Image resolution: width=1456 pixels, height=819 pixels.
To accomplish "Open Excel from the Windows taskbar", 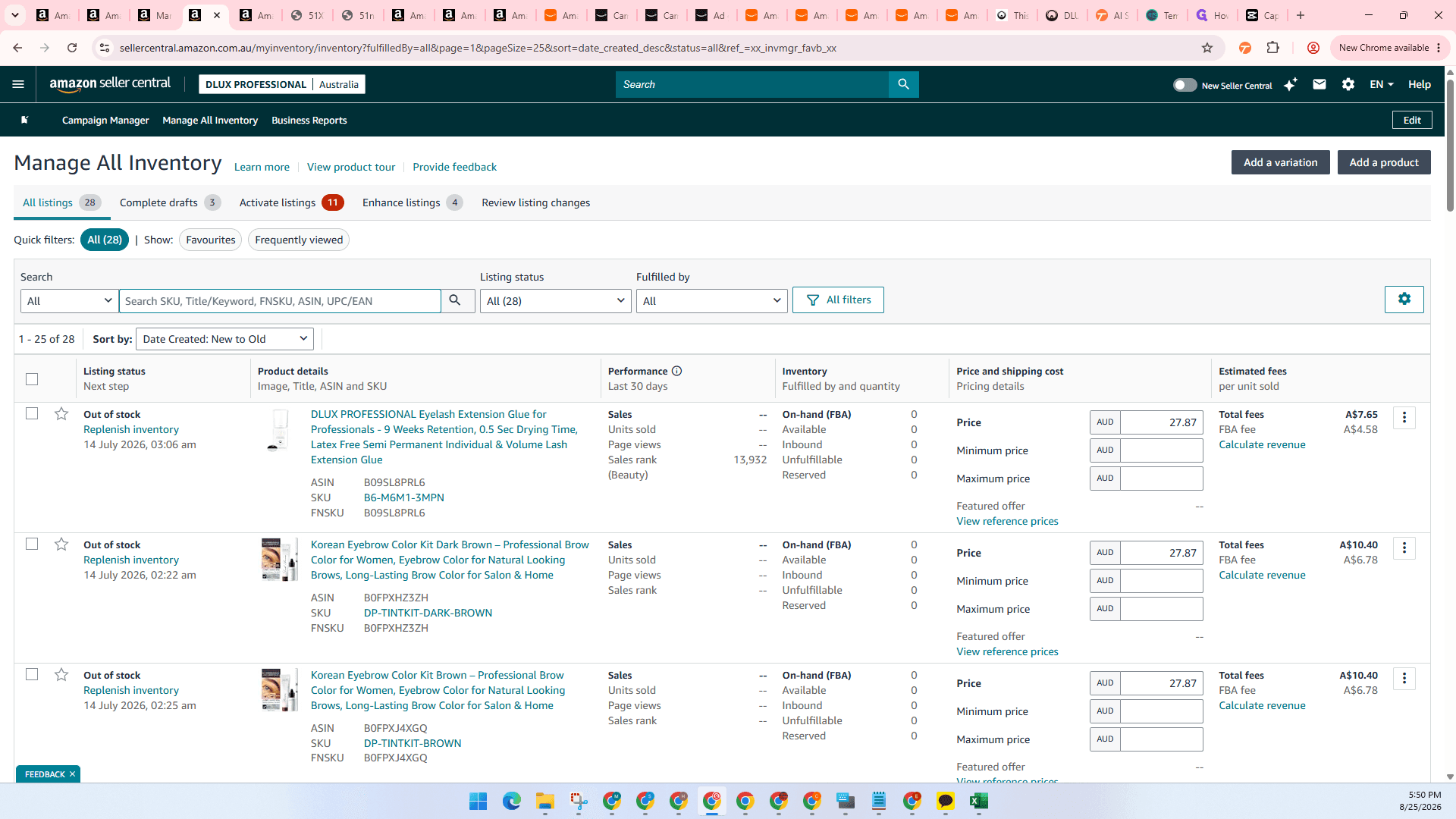I will click(978, 801).
